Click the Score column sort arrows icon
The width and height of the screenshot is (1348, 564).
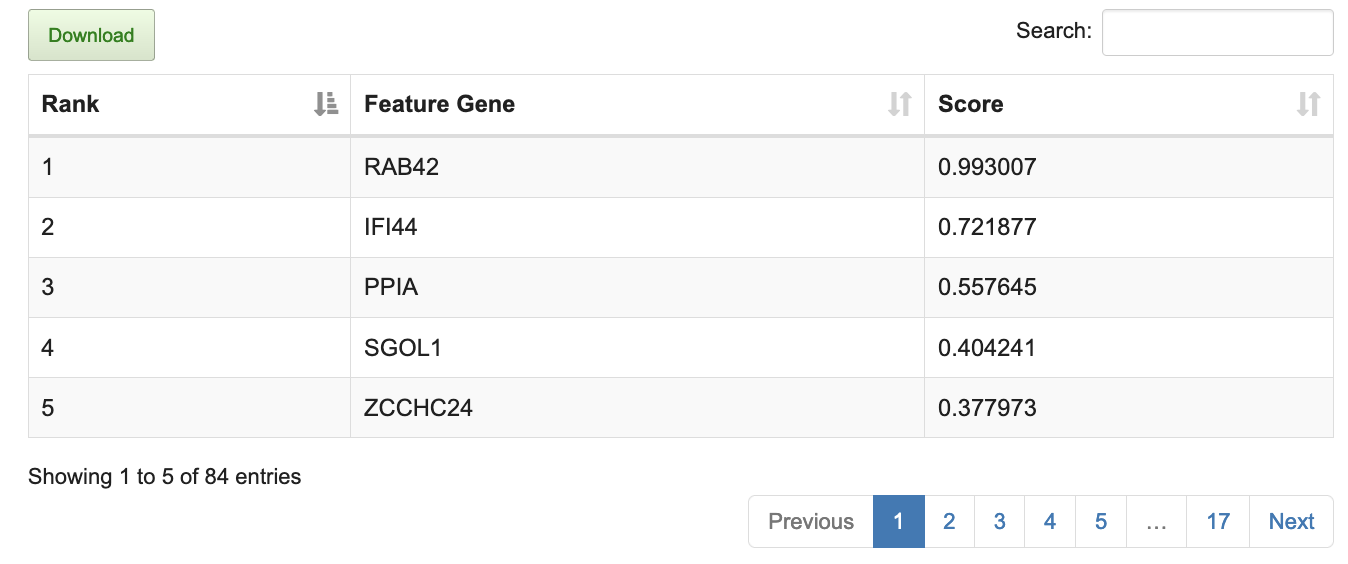pyautogui.click(x=1308, y=104)
